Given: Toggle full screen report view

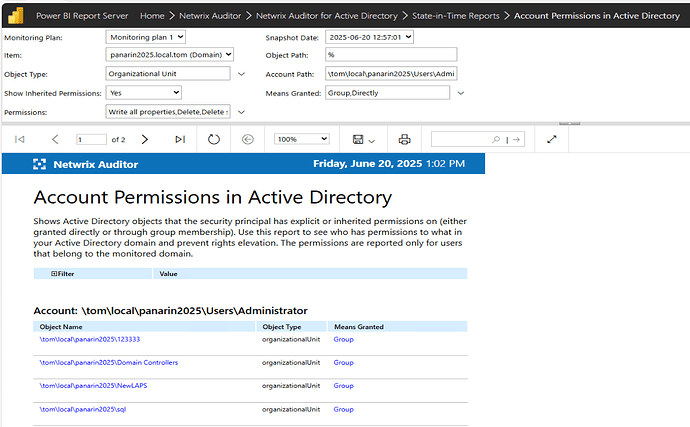Looking at the screenshot, I should tap(552, 140).
